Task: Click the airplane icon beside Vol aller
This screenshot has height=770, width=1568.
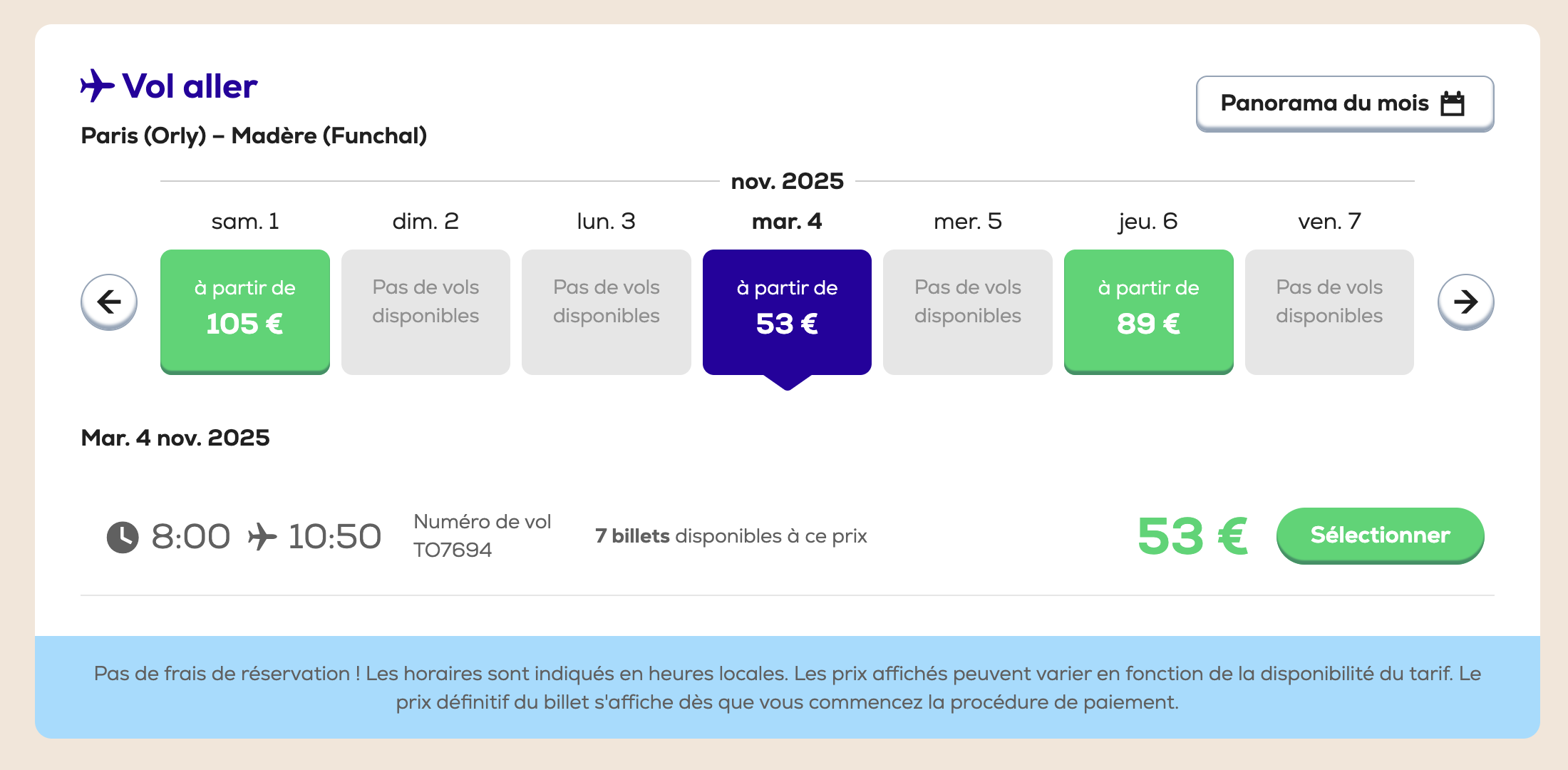Action: click(x=97, y=86)
